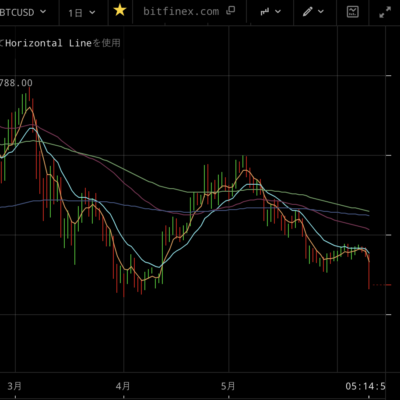This screenshot has height=400, width=400.
Task: Open bitfinex.com link in toolbar
Action: 181,12
